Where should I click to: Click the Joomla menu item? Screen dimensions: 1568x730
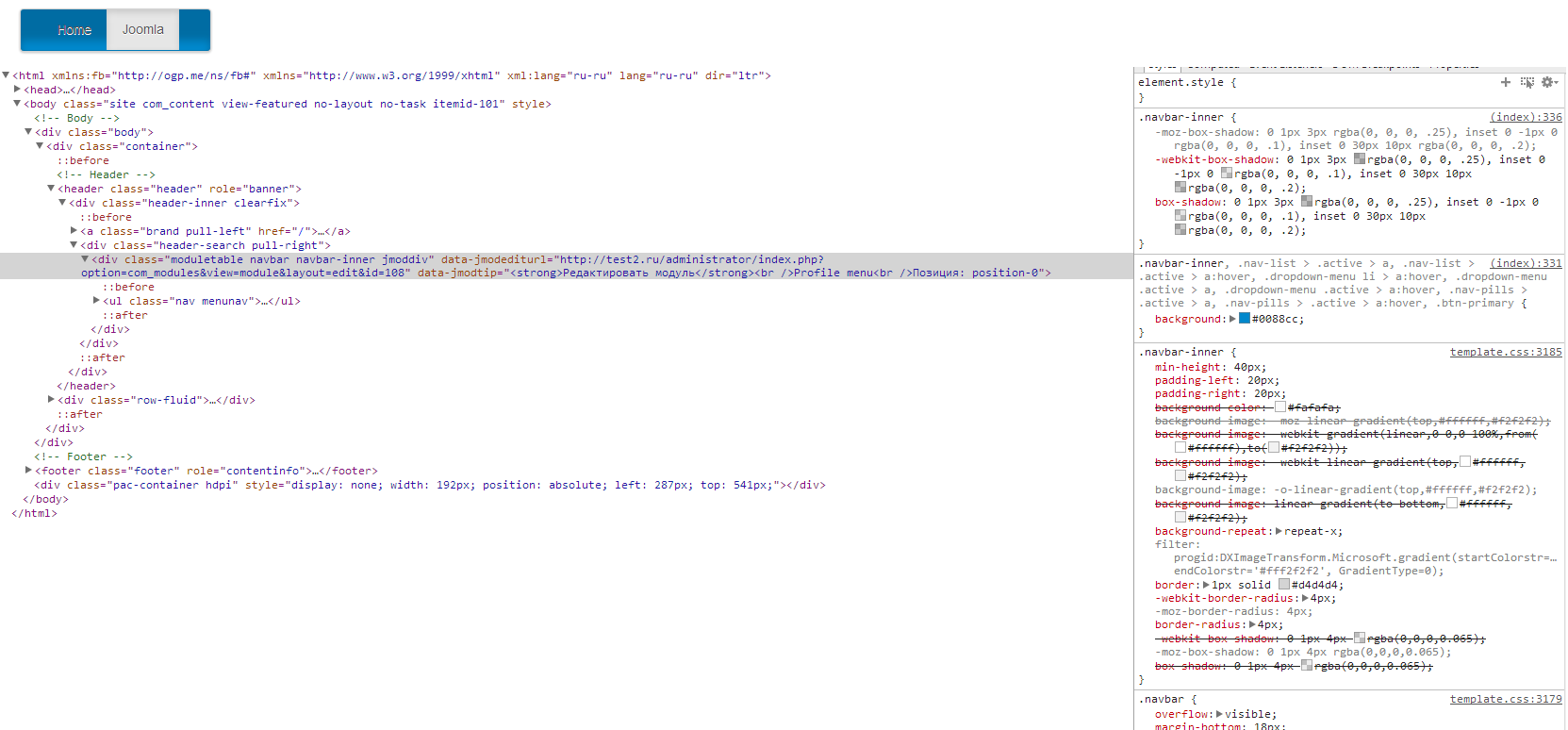[143, 30]
